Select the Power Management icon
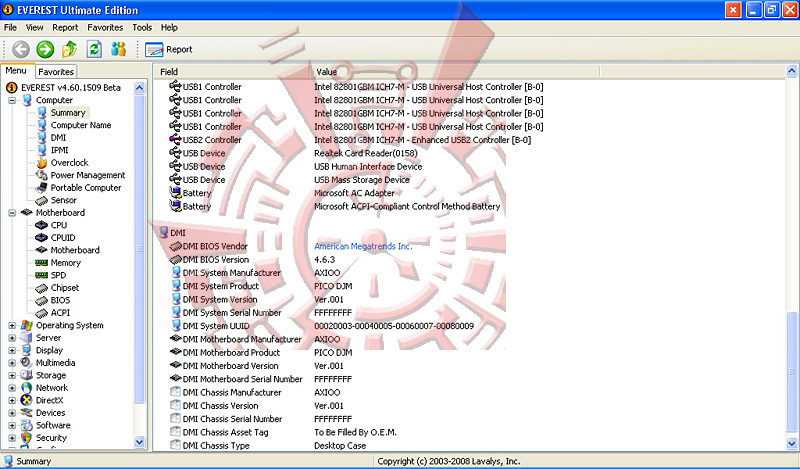 (x=42, y=175)
